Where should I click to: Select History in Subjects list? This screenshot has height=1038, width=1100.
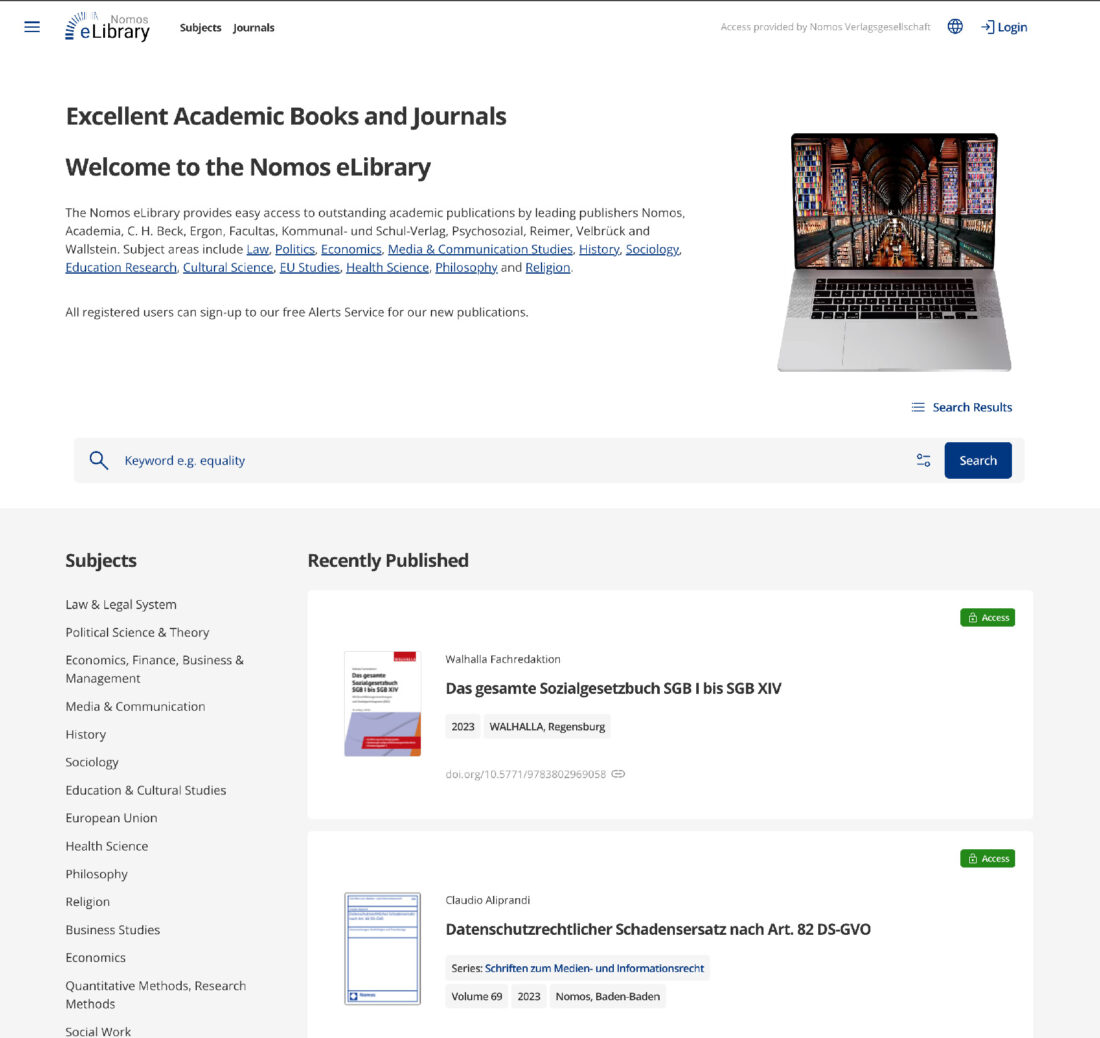click(86, 734)
